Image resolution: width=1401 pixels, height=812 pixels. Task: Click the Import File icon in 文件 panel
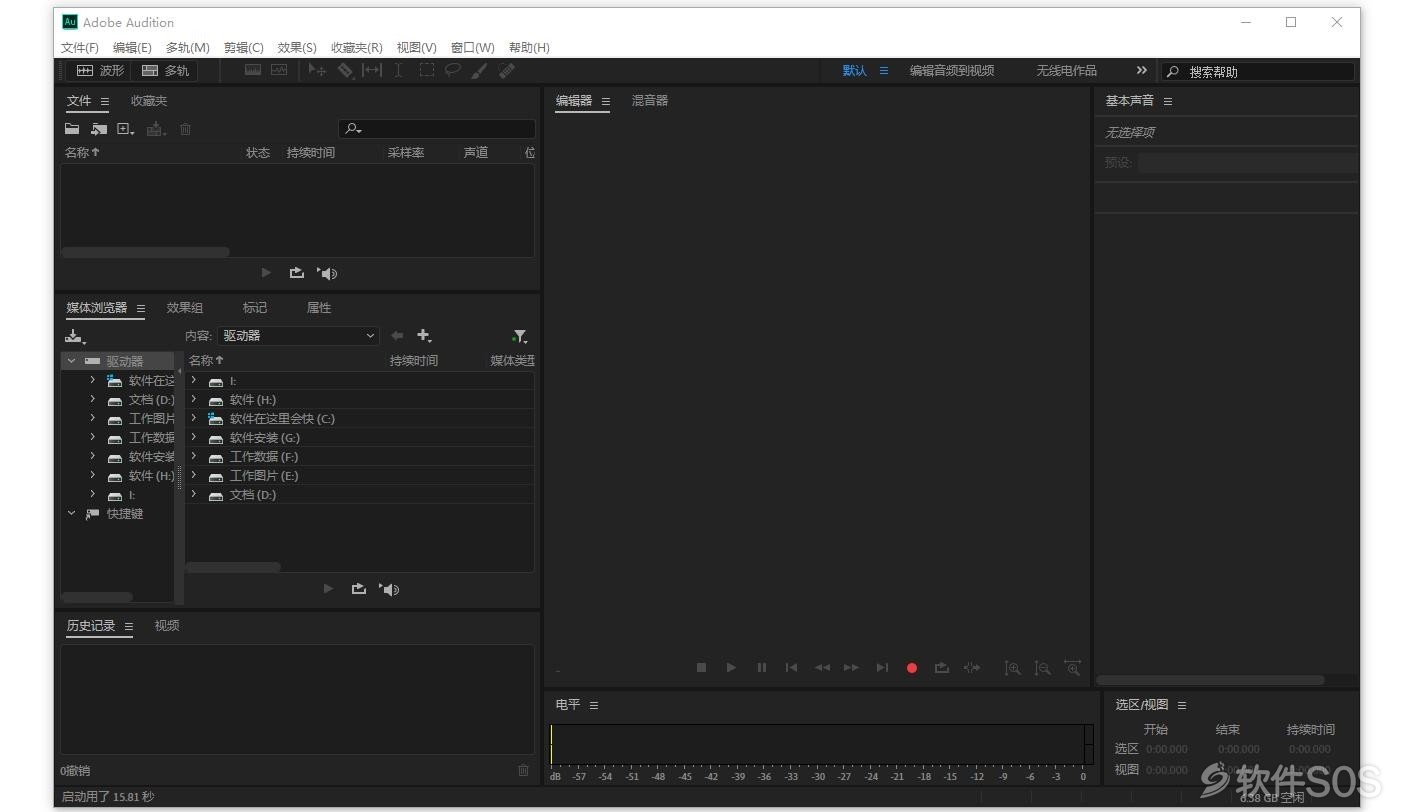(98, 129)
